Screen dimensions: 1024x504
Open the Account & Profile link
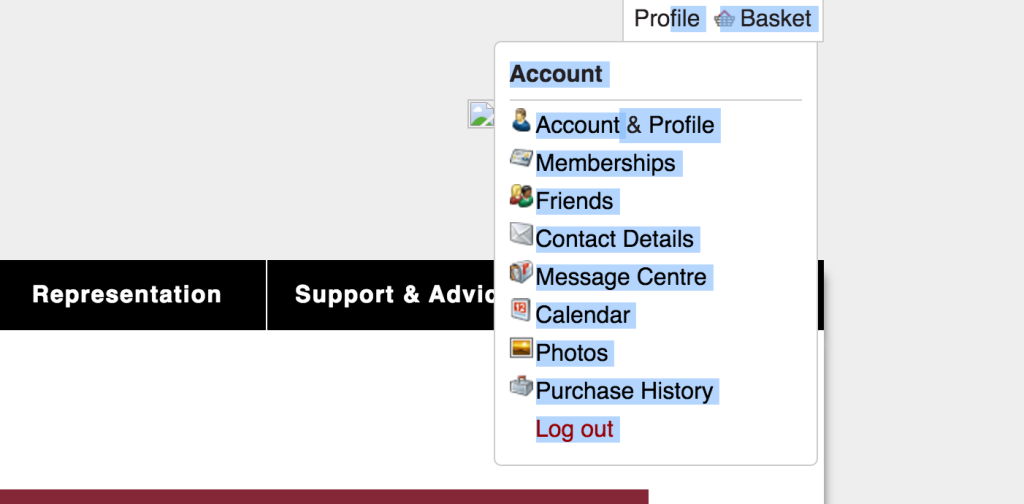coord(625,125)
